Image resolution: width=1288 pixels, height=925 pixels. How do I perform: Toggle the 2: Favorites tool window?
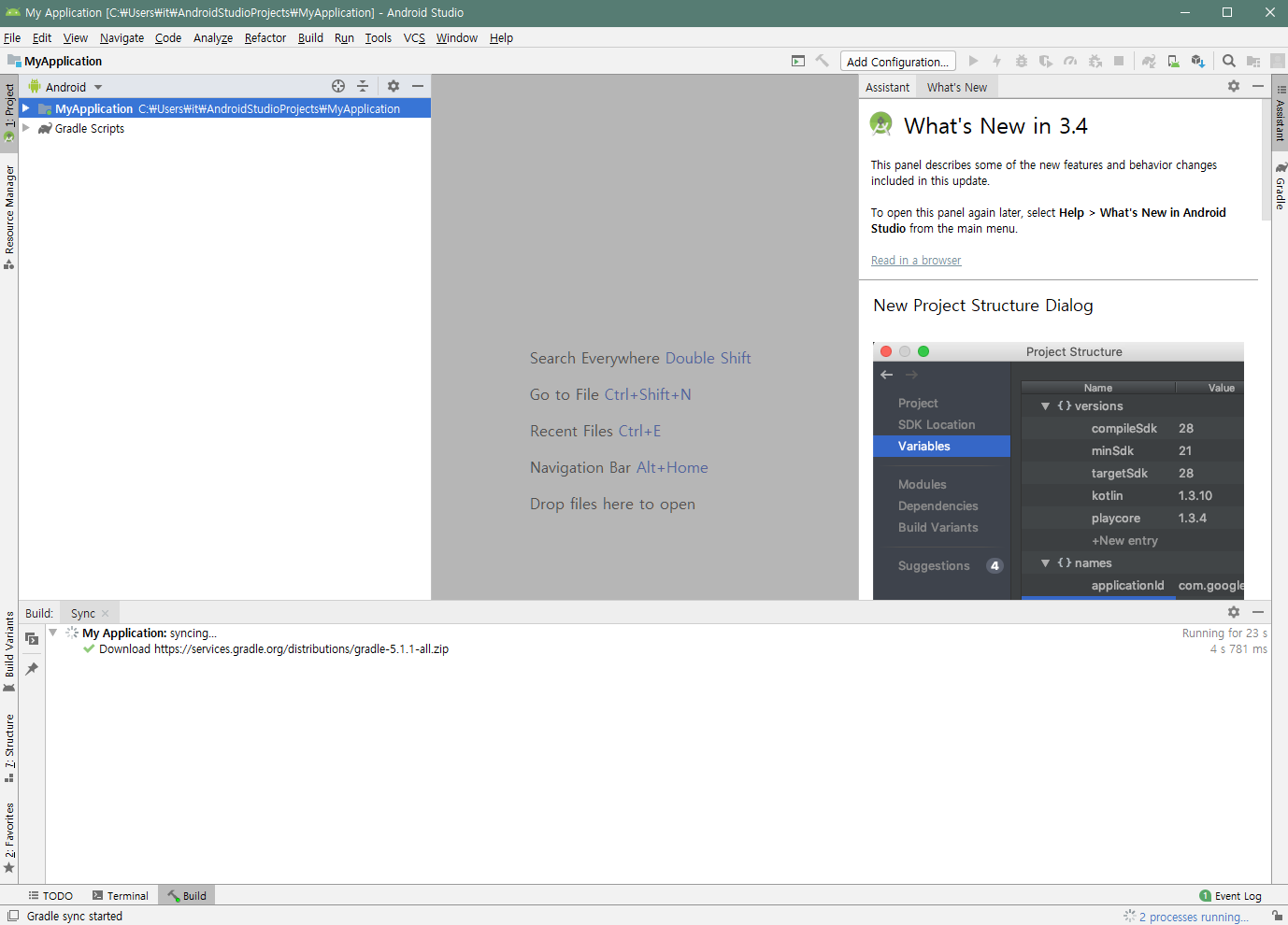pyautogui.click(x=9, y=837)
